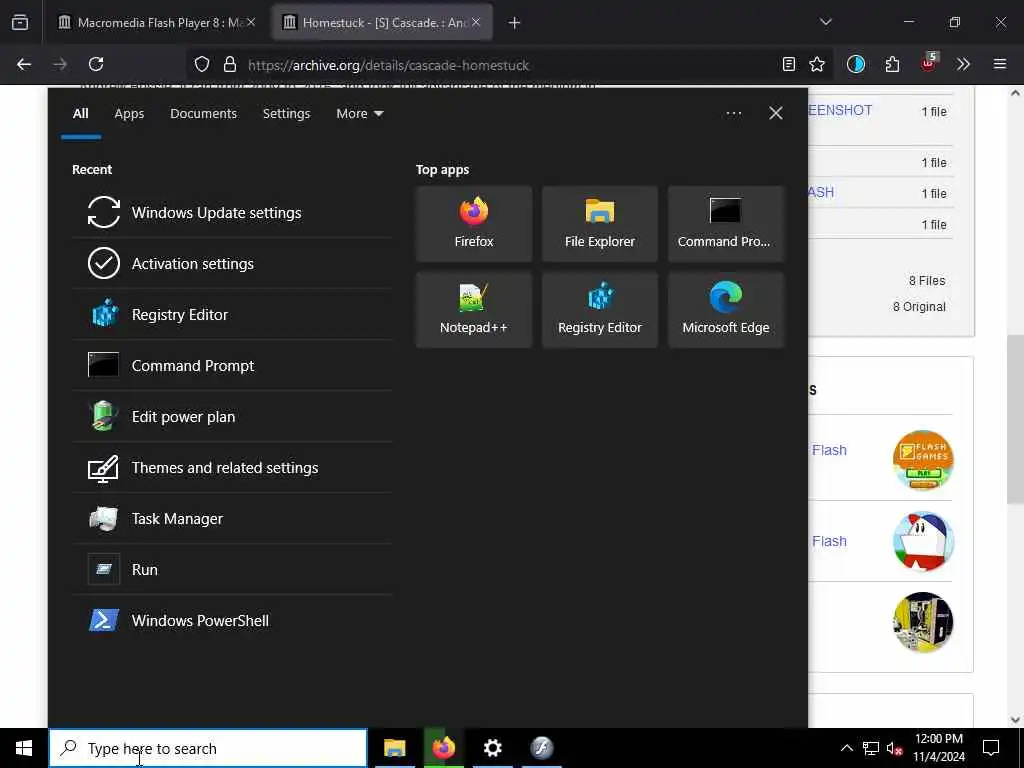Screen dimensions: 1024x768
Task: Open Themes and related settings
Action: (x=232, y=467)
